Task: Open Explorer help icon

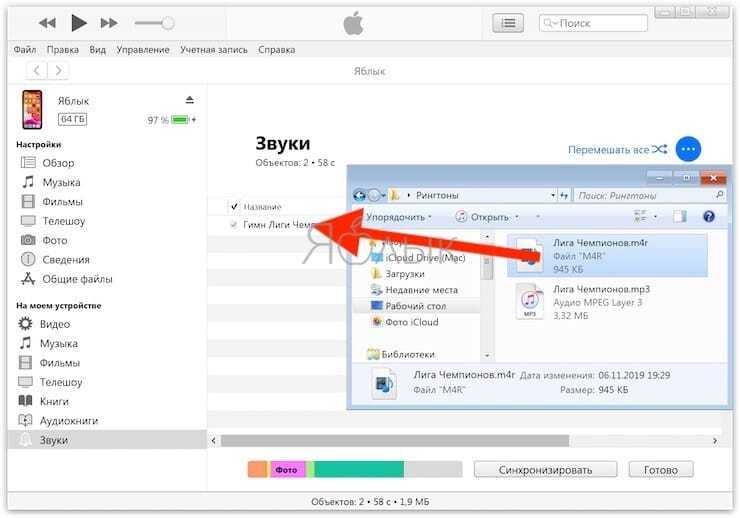Action: [708, 217]
